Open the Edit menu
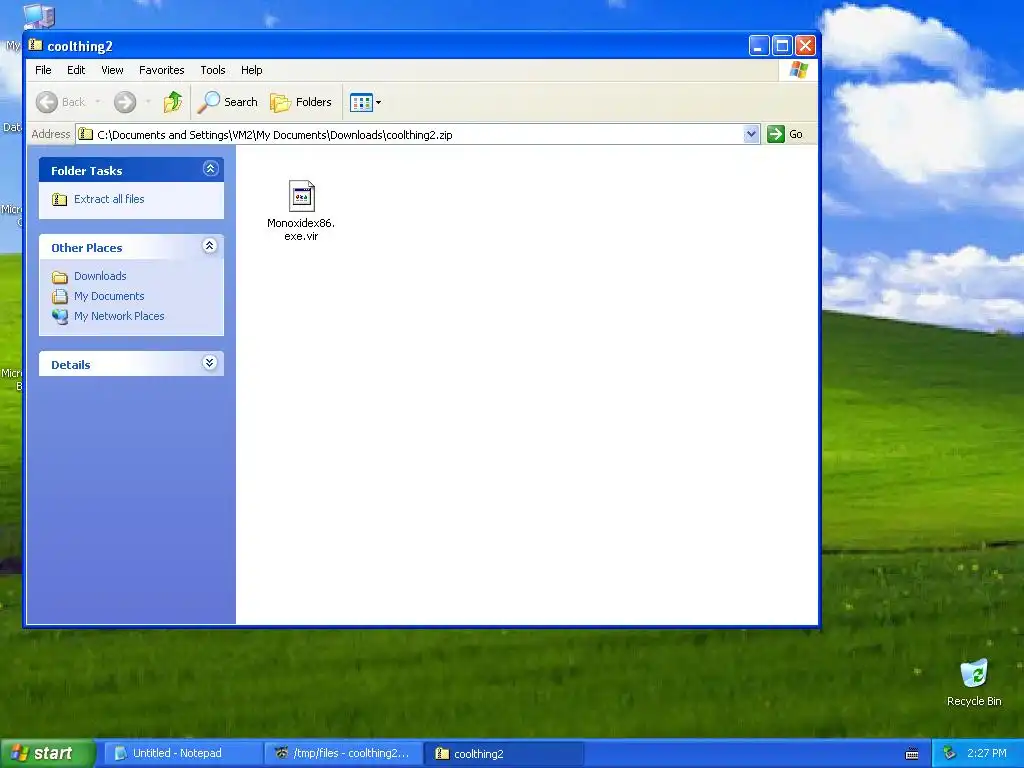Image resolution: width=1024 pixels, height=768 pixels. coord(76,70)
